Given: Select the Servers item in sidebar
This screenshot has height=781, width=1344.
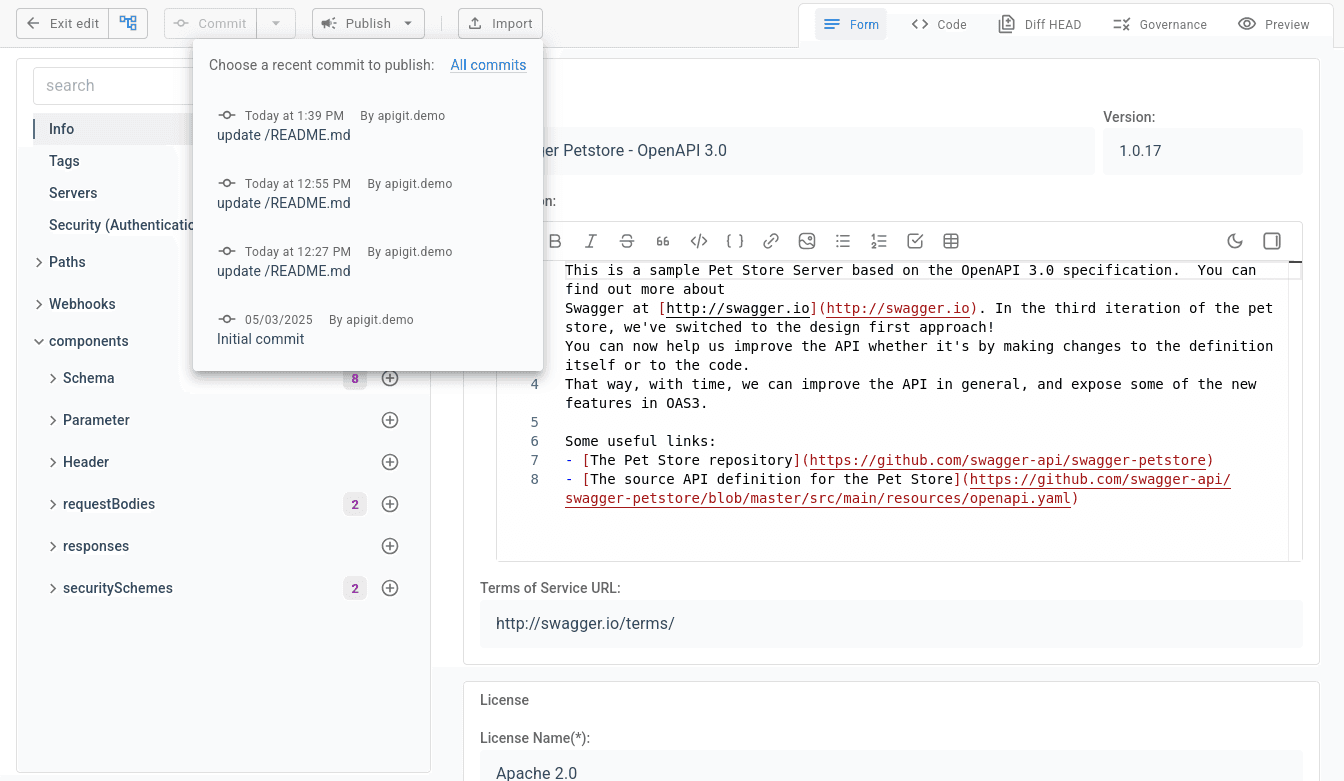Looking at the screenshot, I should coord(73,193).
